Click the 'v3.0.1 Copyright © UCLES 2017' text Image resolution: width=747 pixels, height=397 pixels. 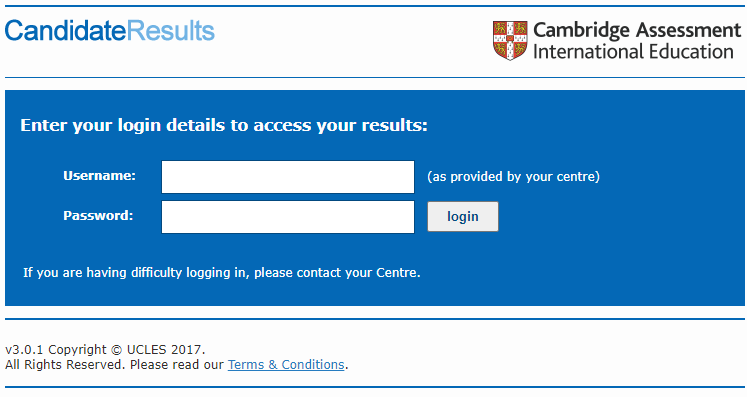coord(105,349)
